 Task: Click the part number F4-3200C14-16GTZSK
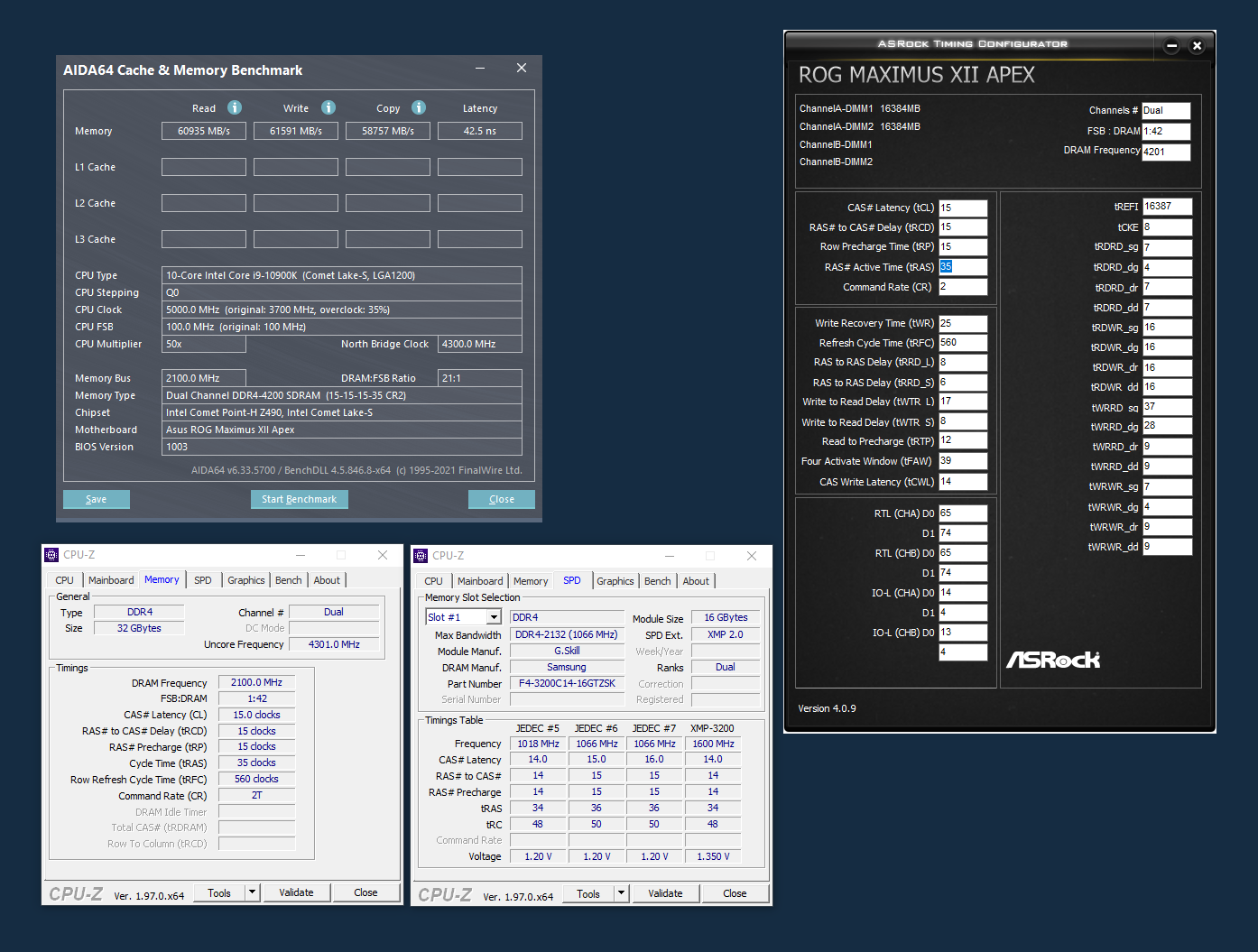coord(567,684)
